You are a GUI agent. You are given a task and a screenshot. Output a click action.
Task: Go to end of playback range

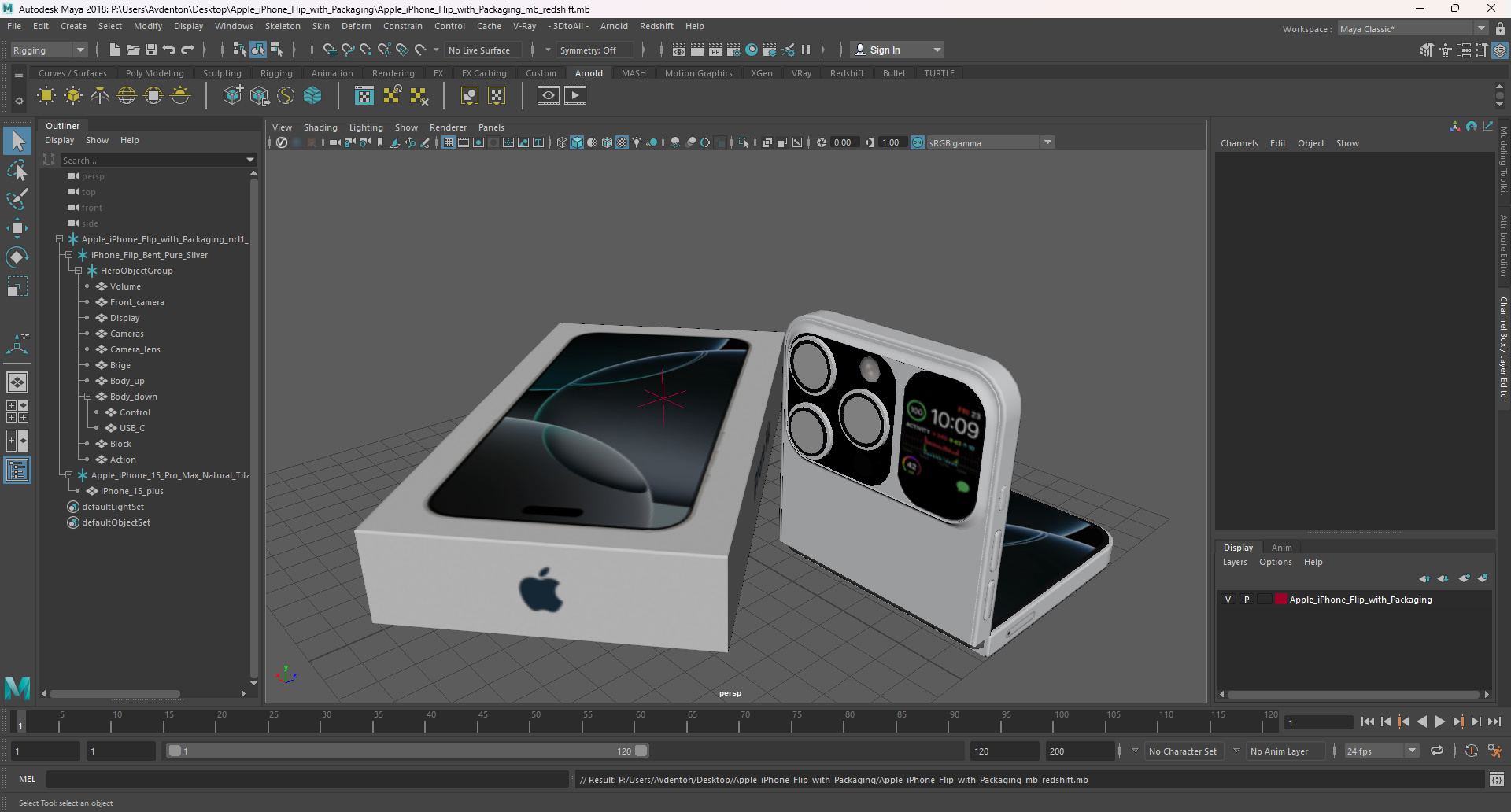tap(1494, 722)
